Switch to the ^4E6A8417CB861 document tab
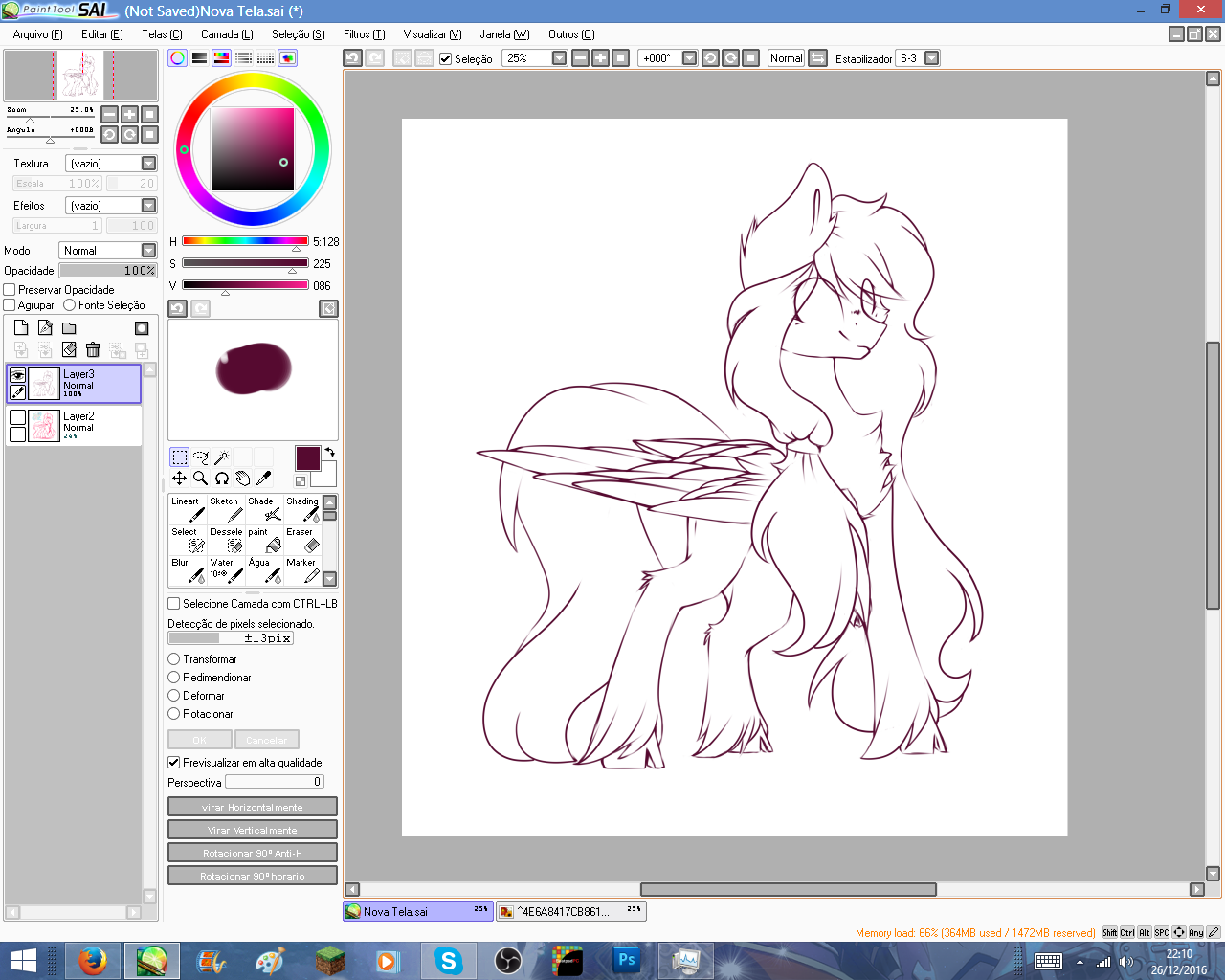This screenshot has width=1225, height=980. tap(571, 911)
